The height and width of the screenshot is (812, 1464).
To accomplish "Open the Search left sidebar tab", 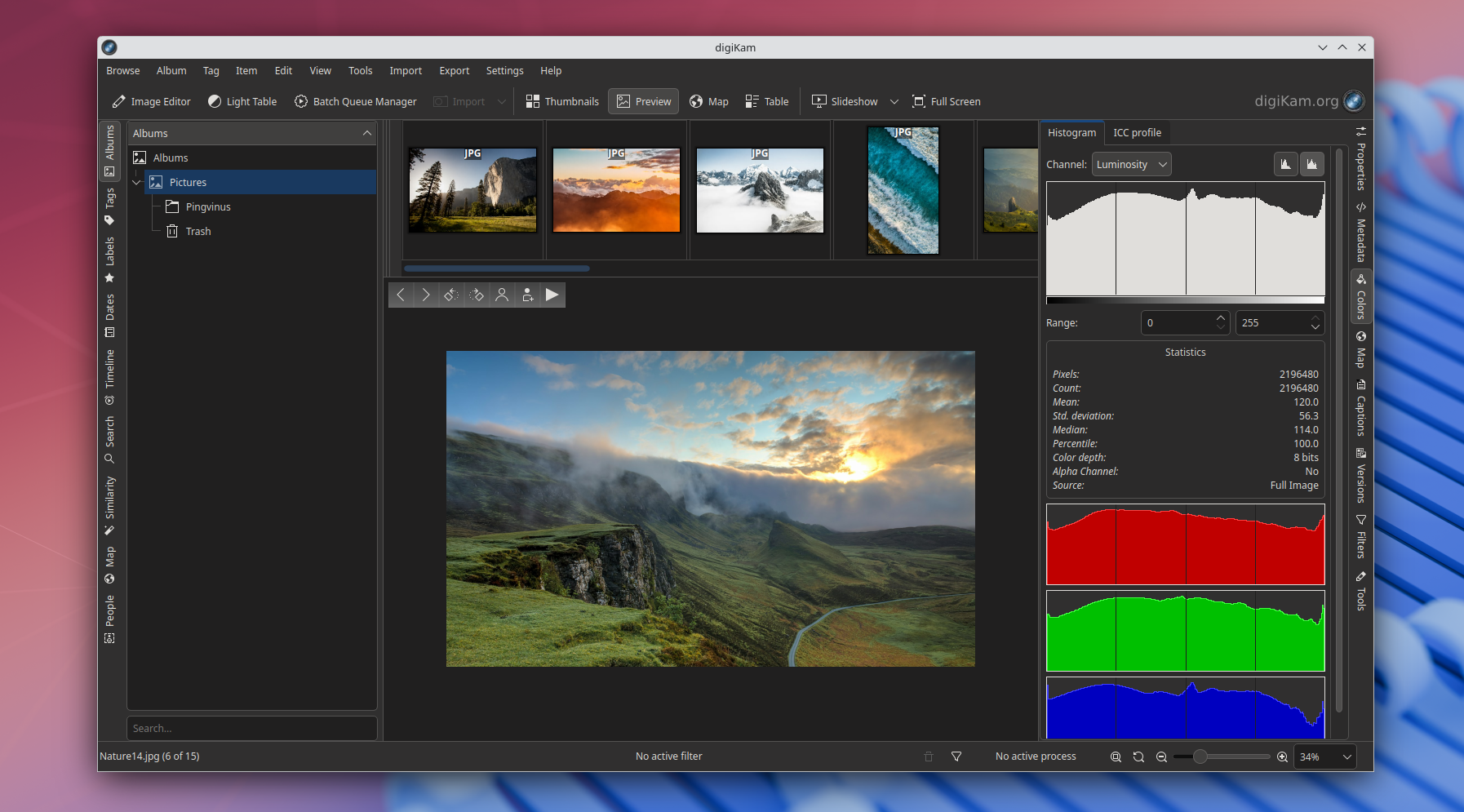I will 109,439.
